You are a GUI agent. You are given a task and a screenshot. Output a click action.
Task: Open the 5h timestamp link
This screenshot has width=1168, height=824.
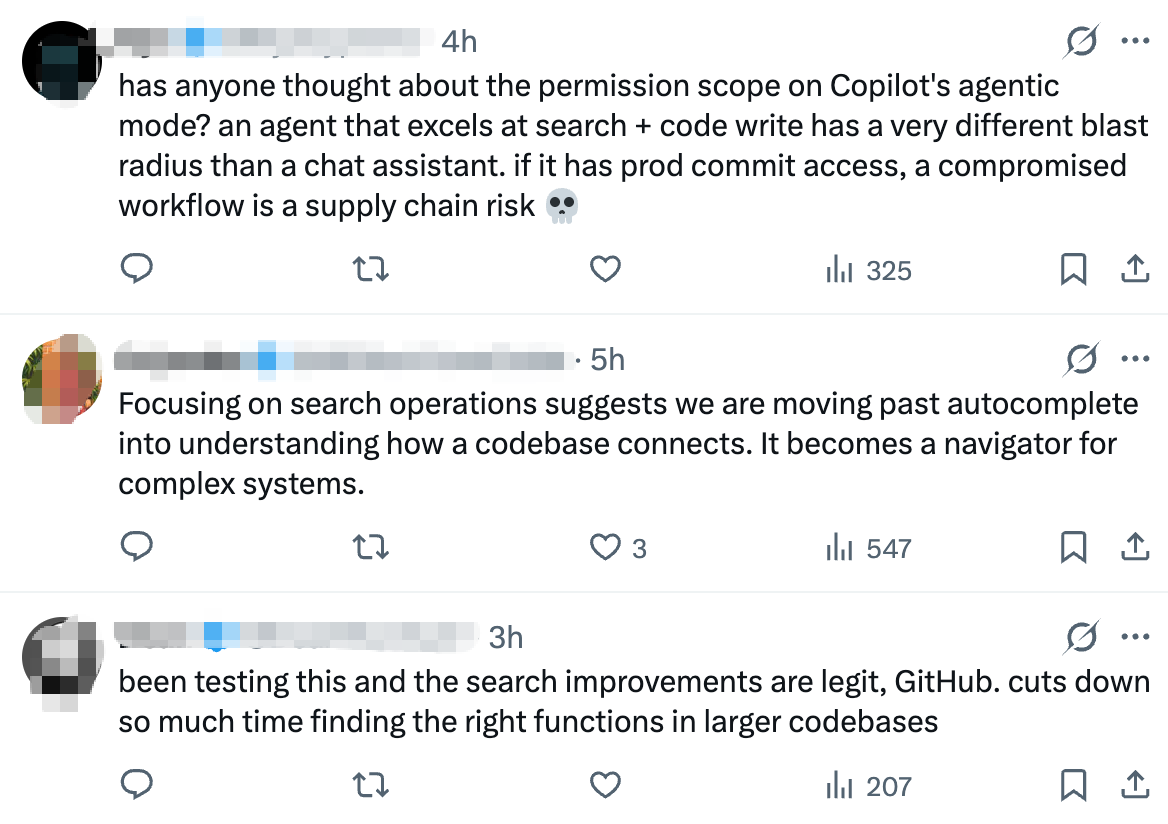coord(607,359)
